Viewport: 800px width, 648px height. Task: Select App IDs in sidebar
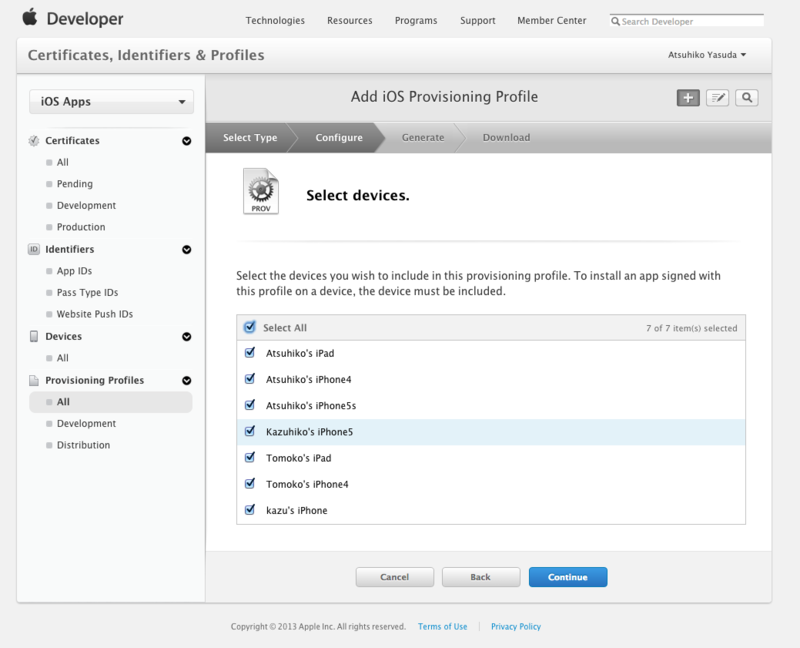pos(74,271)
